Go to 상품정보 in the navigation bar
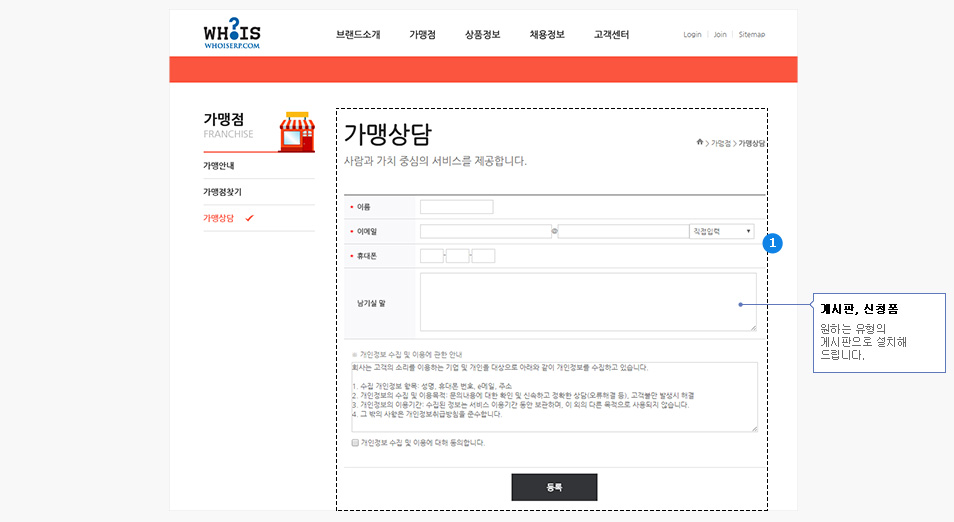 click(482, 34)
